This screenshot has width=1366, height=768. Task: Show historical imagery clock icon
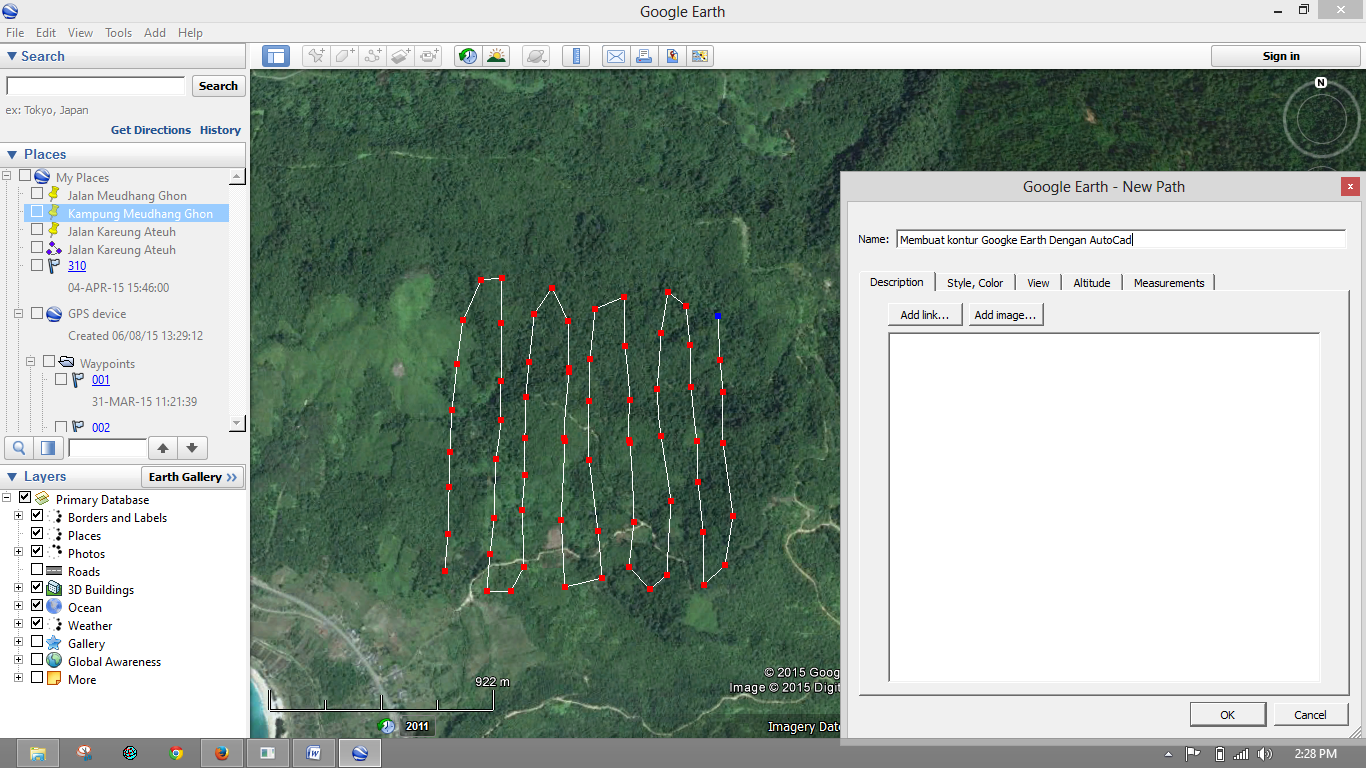coord(468,56)
